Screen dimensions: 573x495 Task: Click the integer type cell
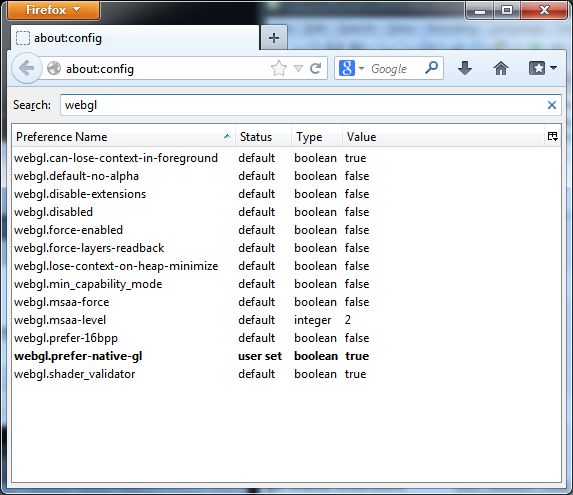(312, 320)
